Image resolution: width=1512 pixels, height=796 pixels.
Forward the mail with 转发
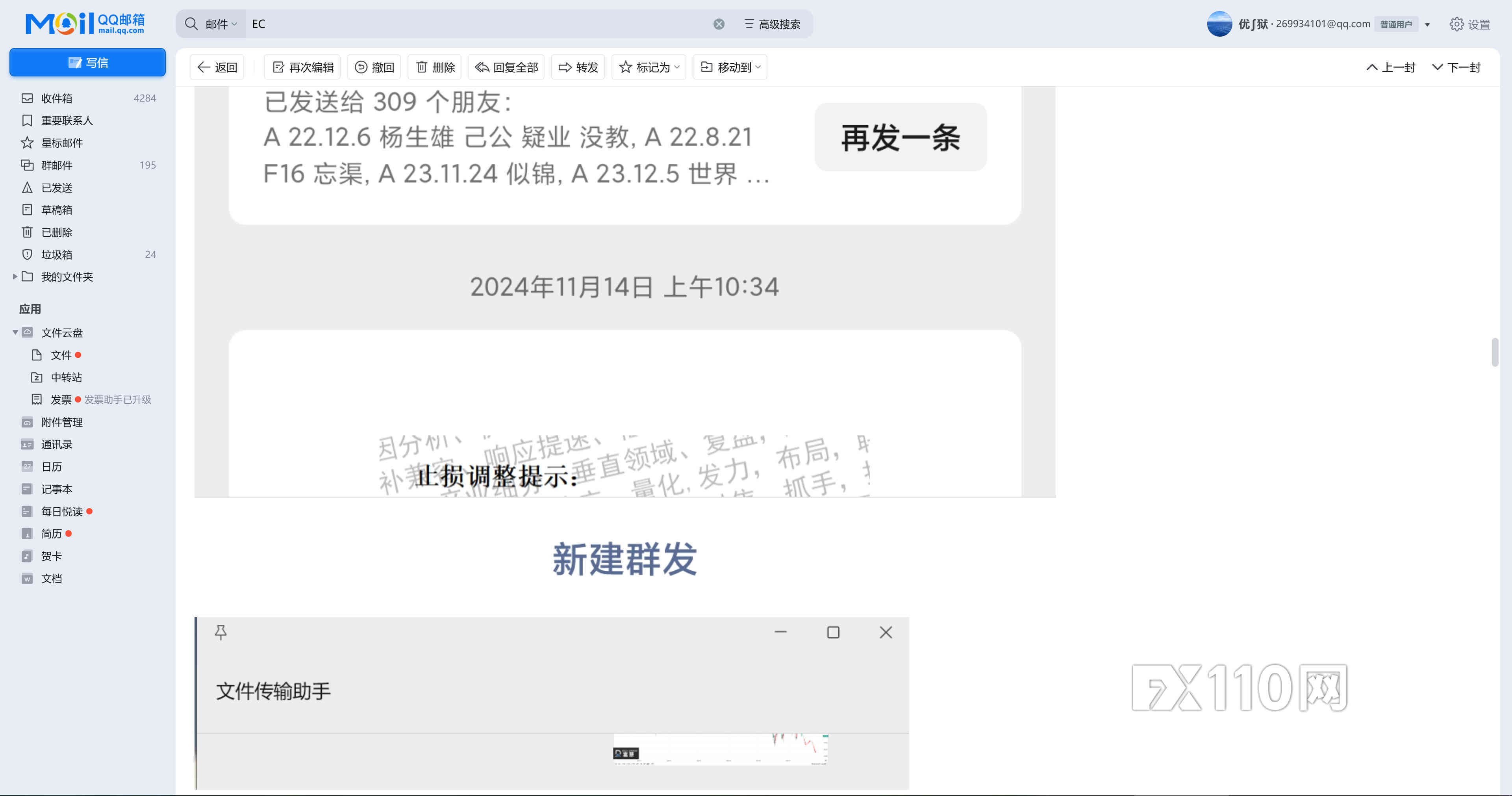pos(578,67)
